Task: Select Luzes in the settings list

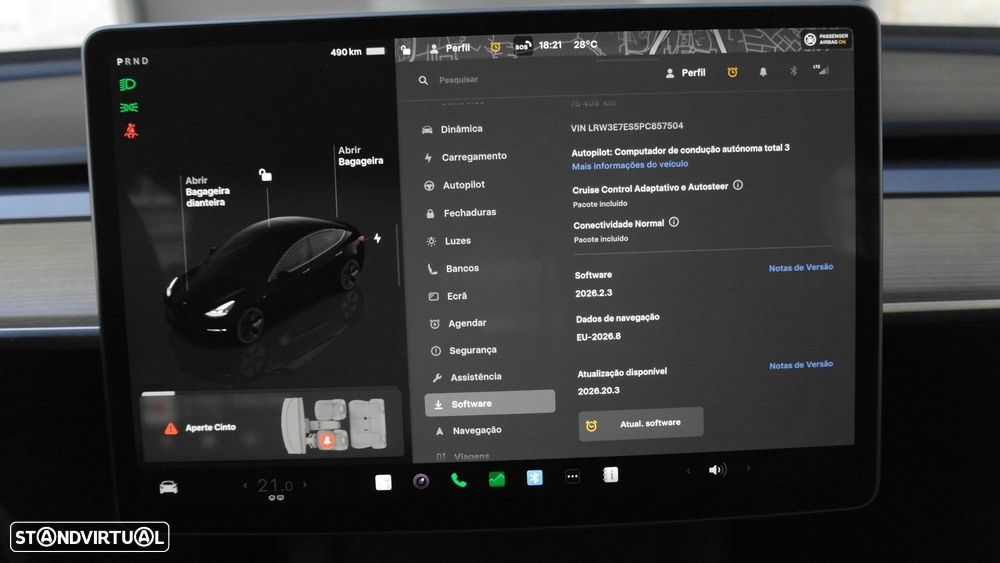Action: 448,241
